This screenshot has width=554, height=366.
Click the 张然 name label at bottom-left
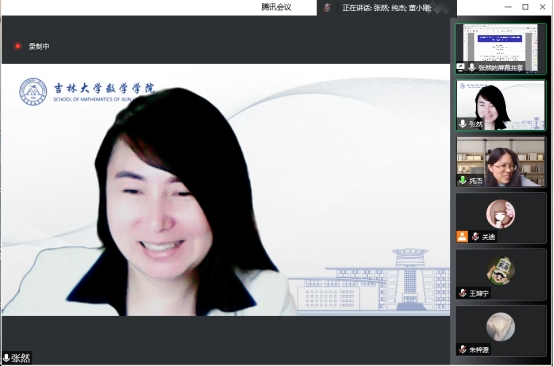click(x=21, y=358)
